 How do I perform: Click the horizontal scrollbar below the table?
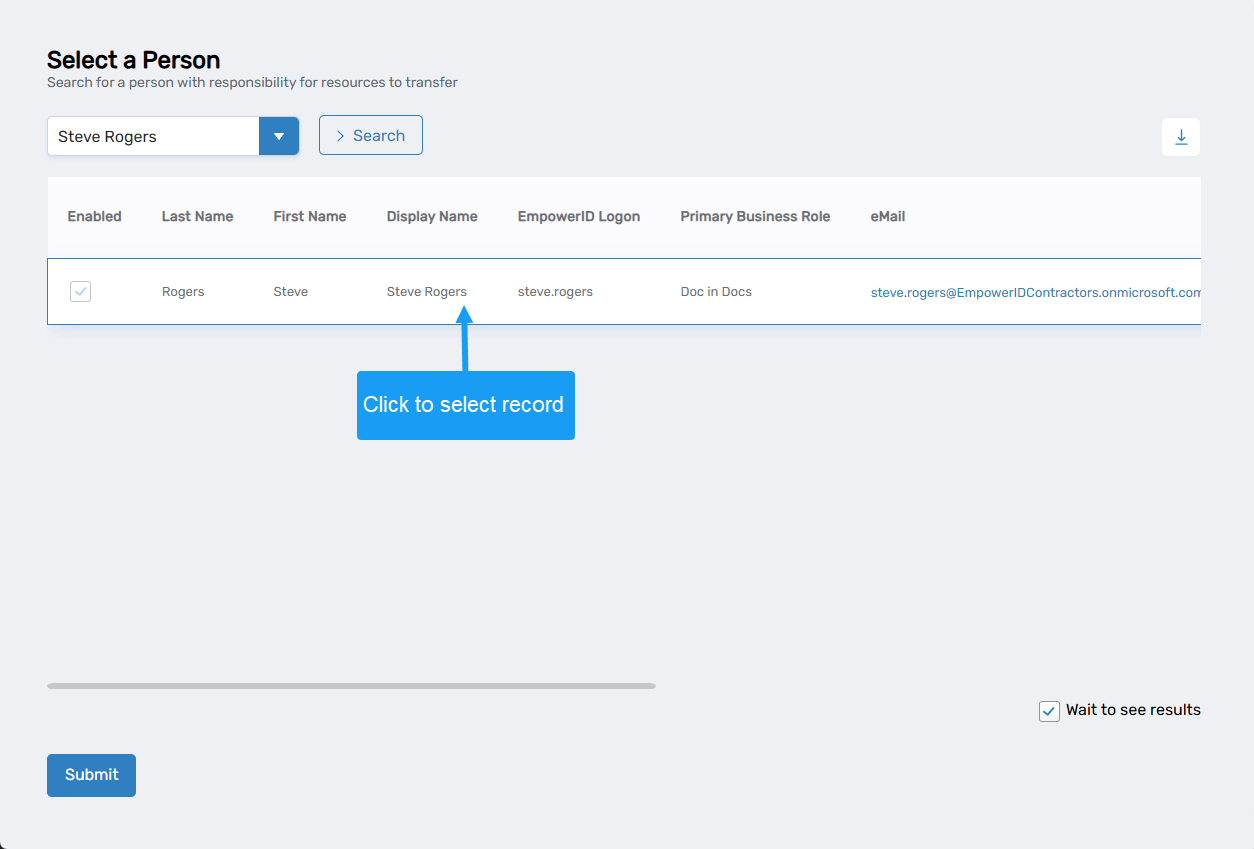click(x=351, y=686)
